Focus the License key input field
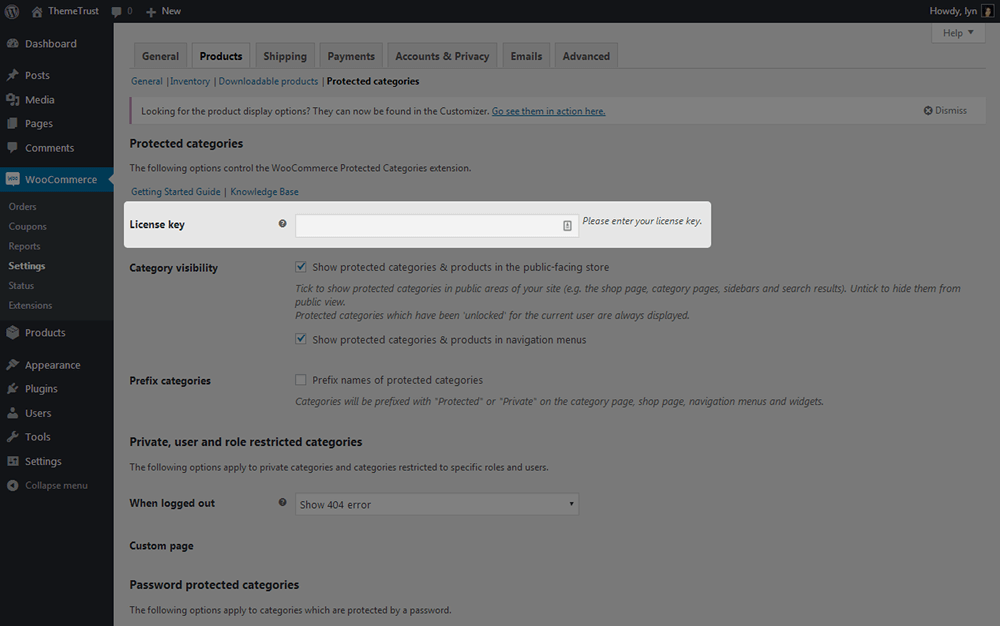Image resolution: width=1000 pixels, height=626 pixels. pyautogui.click(x=437, y=226)
